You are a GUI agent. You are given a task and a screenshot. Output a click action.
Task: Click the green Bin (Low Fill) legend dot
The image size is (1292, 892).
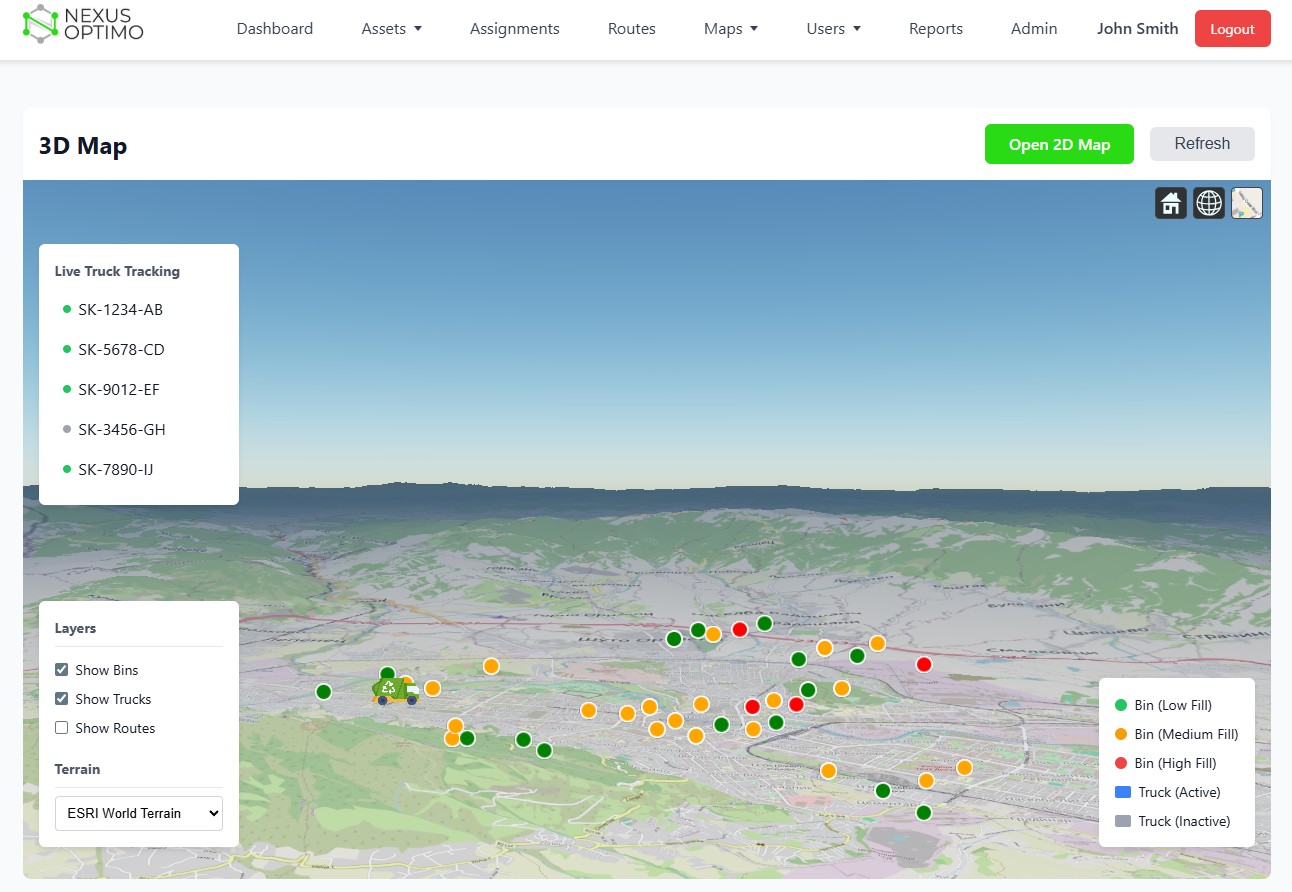click(x=1121, y=705)
